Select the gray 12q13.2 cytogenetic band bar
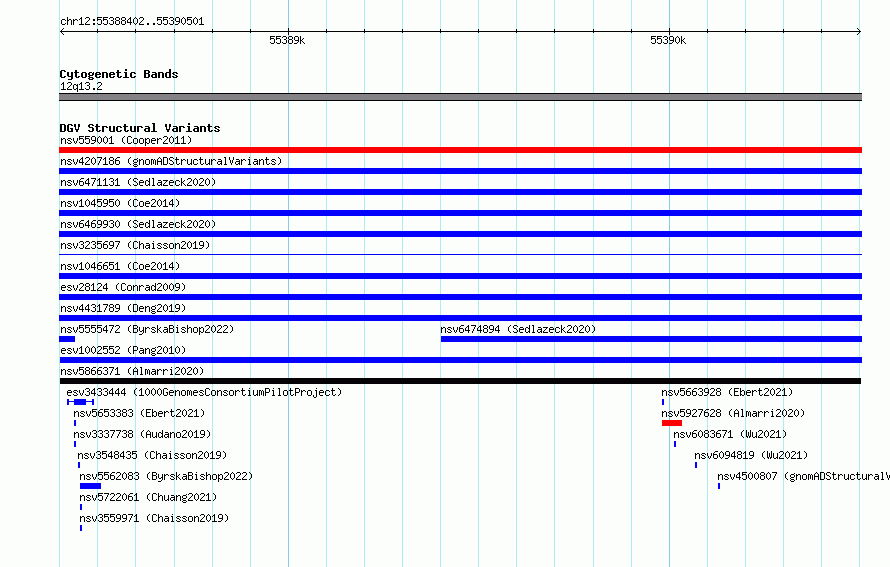Image resolution: width=890 pixels, height=567 pixels. (x=460, y=97)
